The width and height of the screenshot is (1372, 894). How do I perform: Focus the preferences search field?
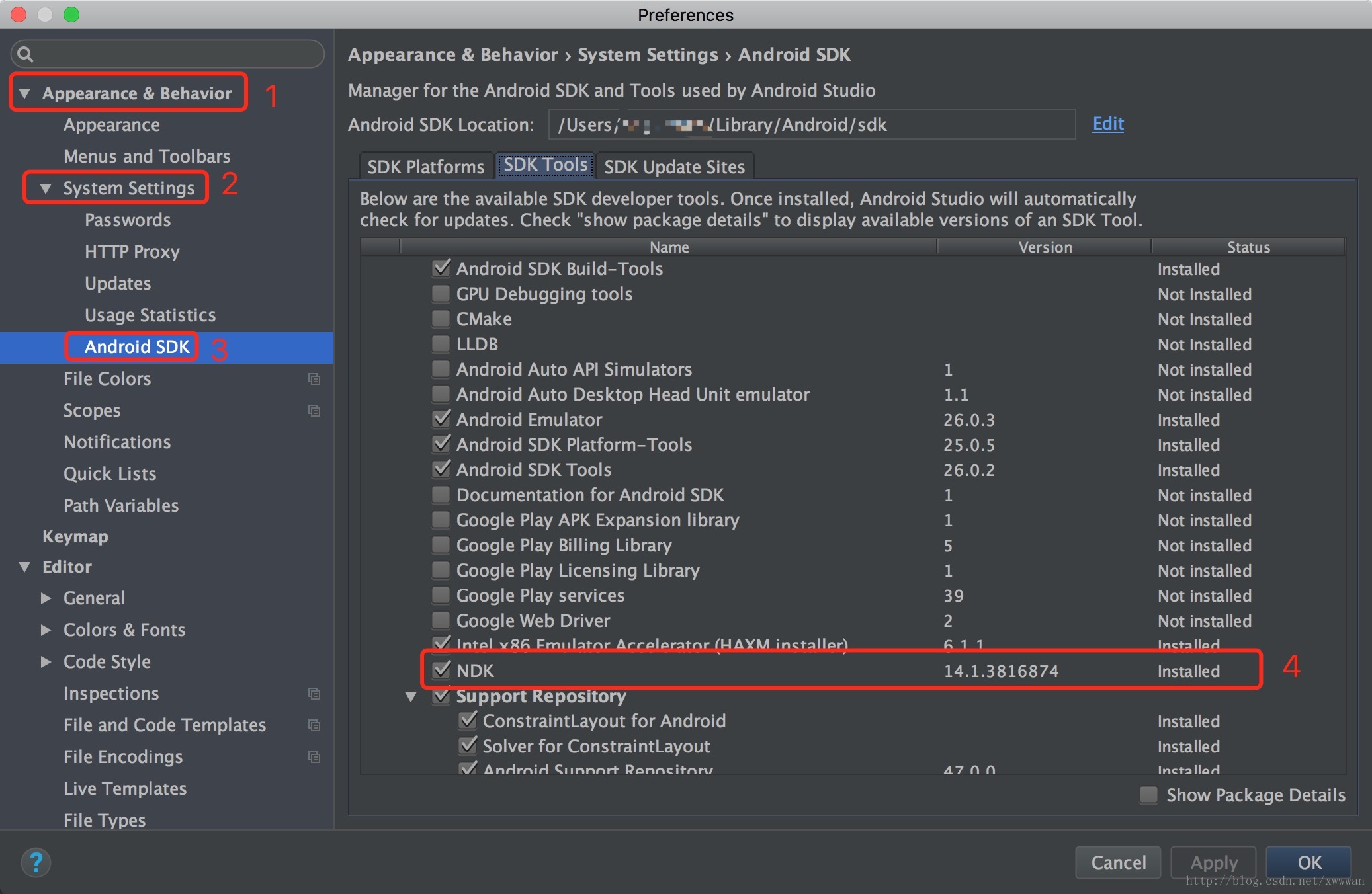[167, 54]
